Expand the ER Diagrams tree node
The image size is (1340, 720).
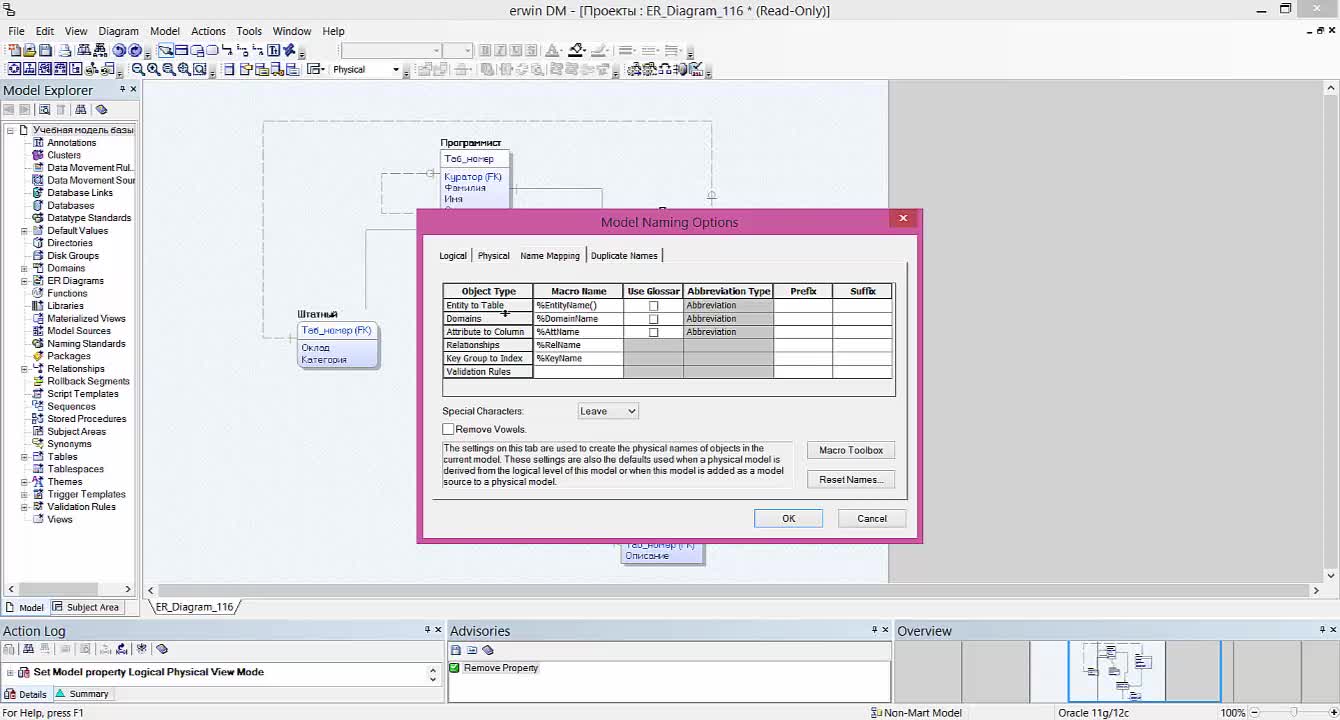click(24, 281)
